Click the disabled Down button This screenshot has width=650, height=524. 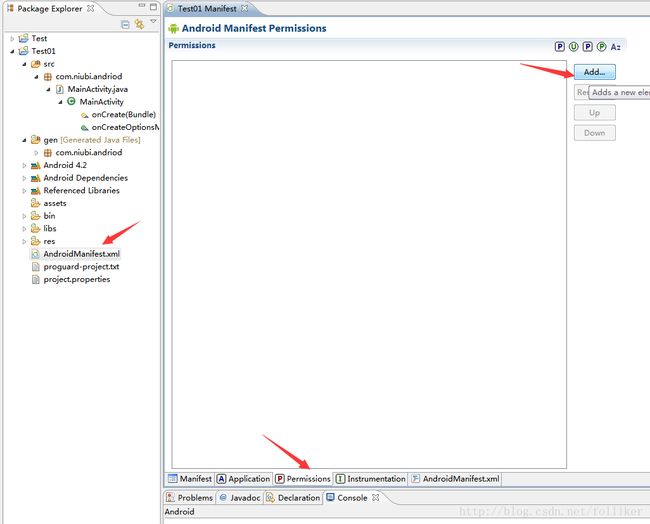coord(594,133)
